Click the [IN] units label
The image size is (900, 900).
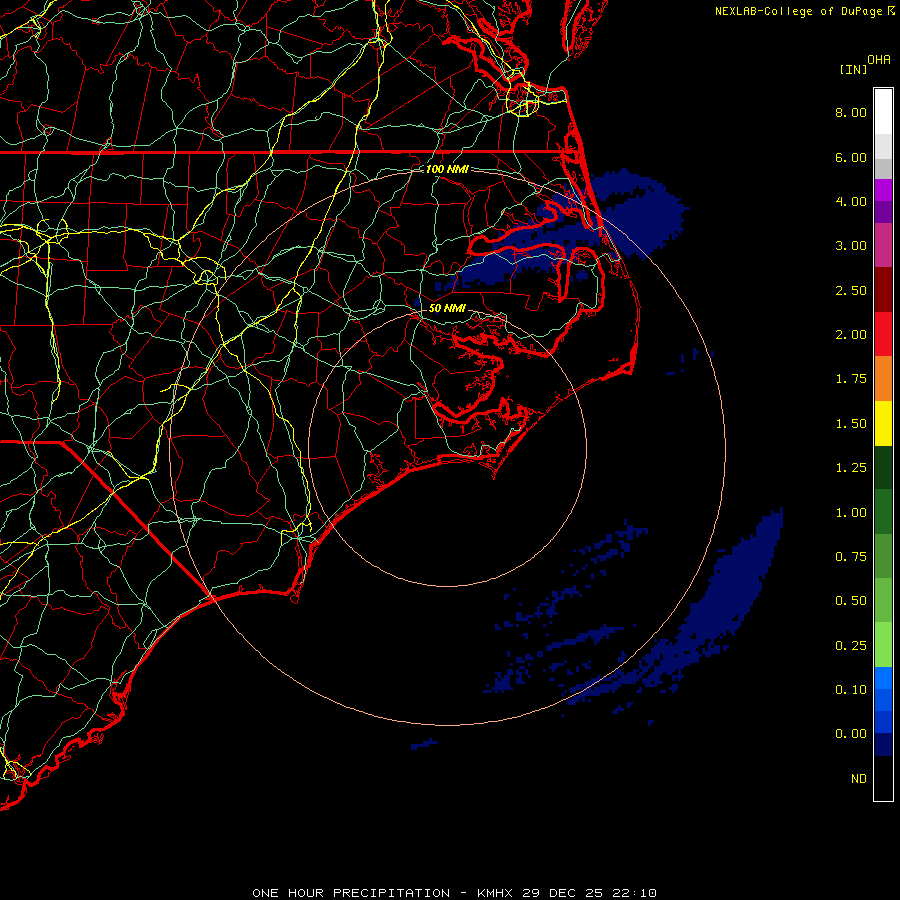(x=853, y=69)
